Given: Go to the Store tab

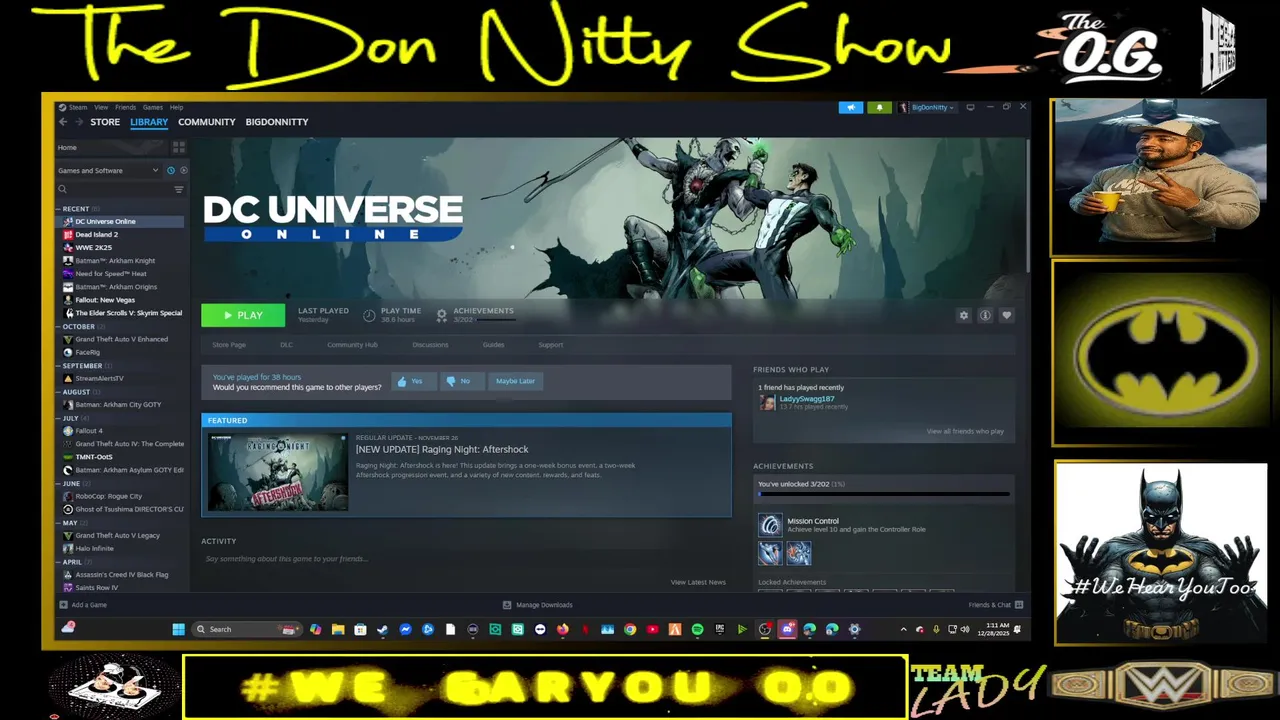Looking at the screenshot, I should 105,122.
